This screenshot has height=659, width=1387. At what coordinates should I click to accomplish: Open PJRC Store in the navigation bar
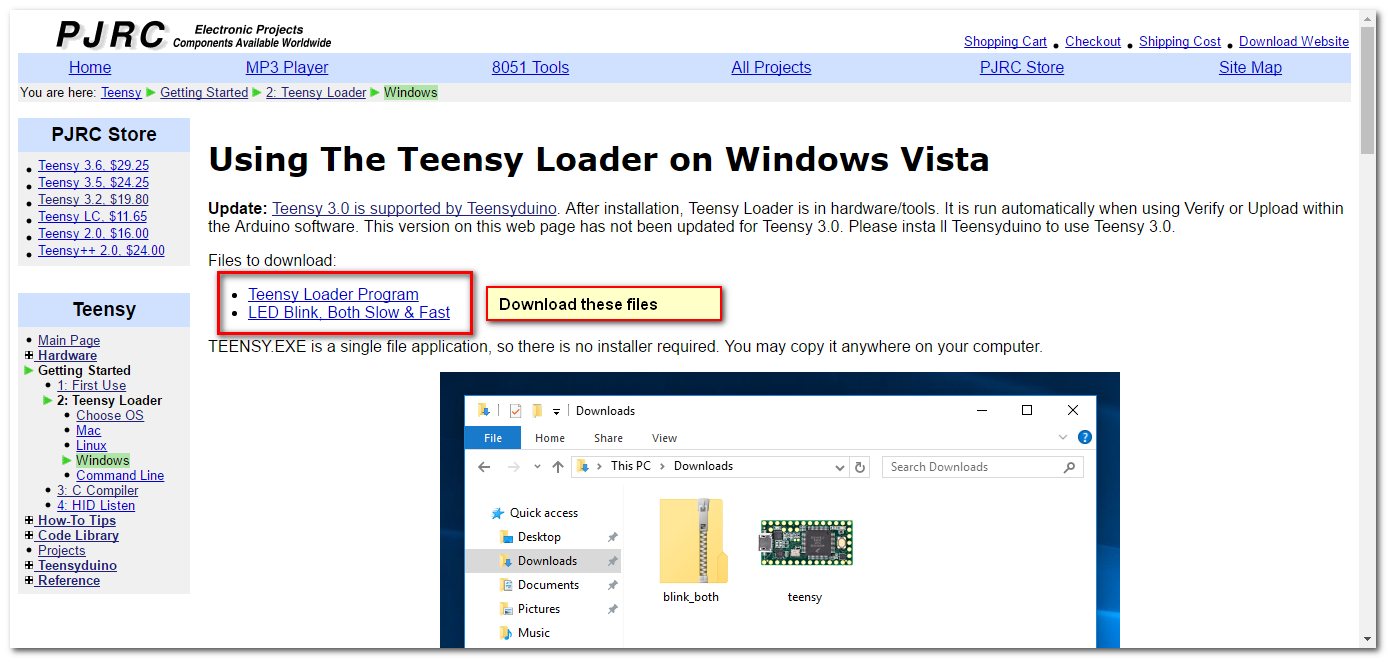click(x=1022, y=68)
